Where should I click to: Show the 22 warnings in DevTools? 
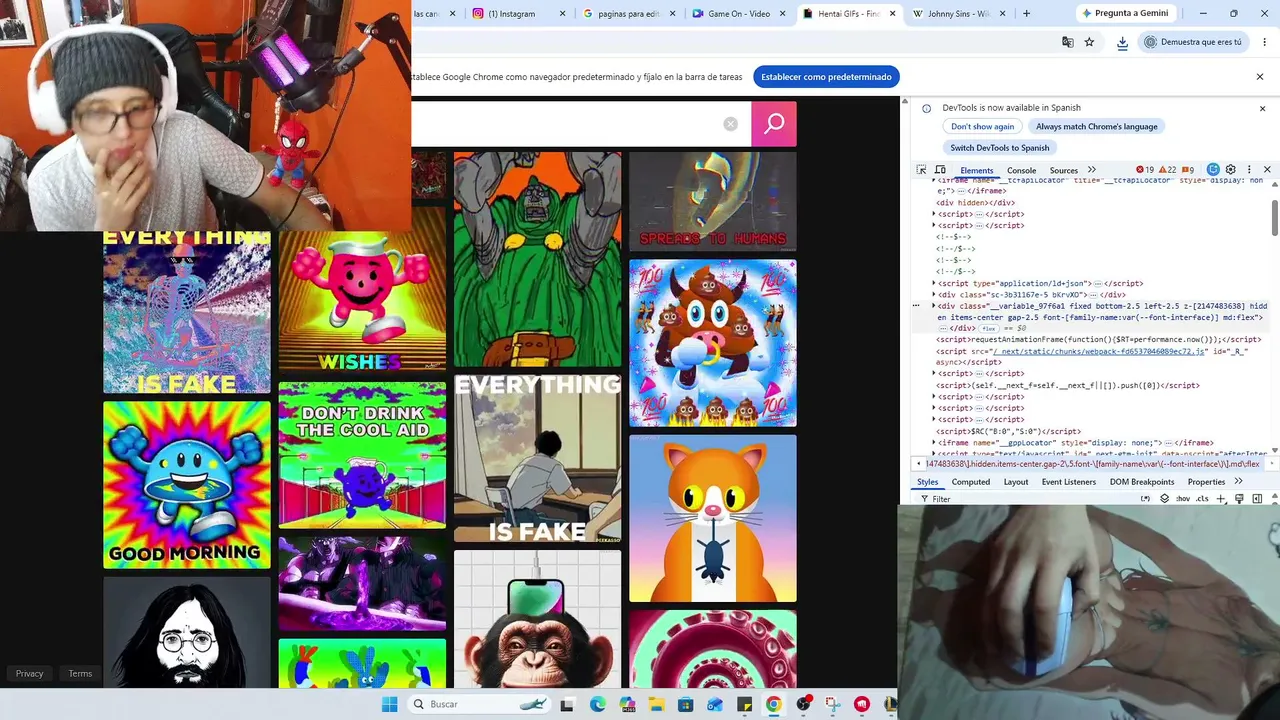[x=1167, y=170]
